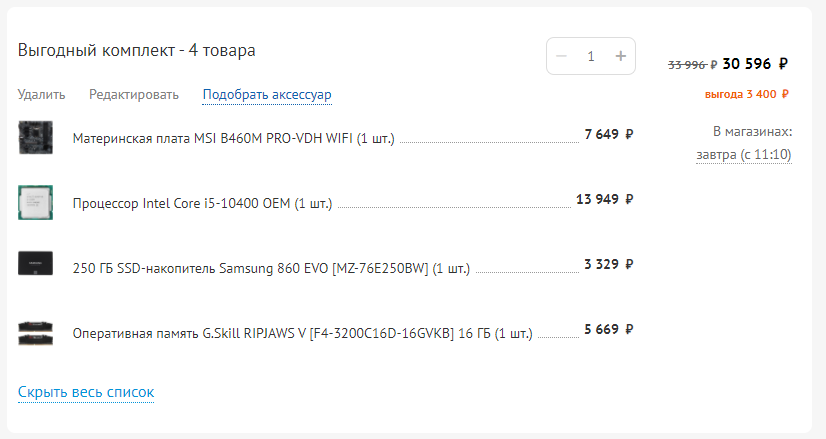The width and height of the screenshot is (826, 439).
Task: Click the kit title Выгодный комплект
Action: point(136,50)
